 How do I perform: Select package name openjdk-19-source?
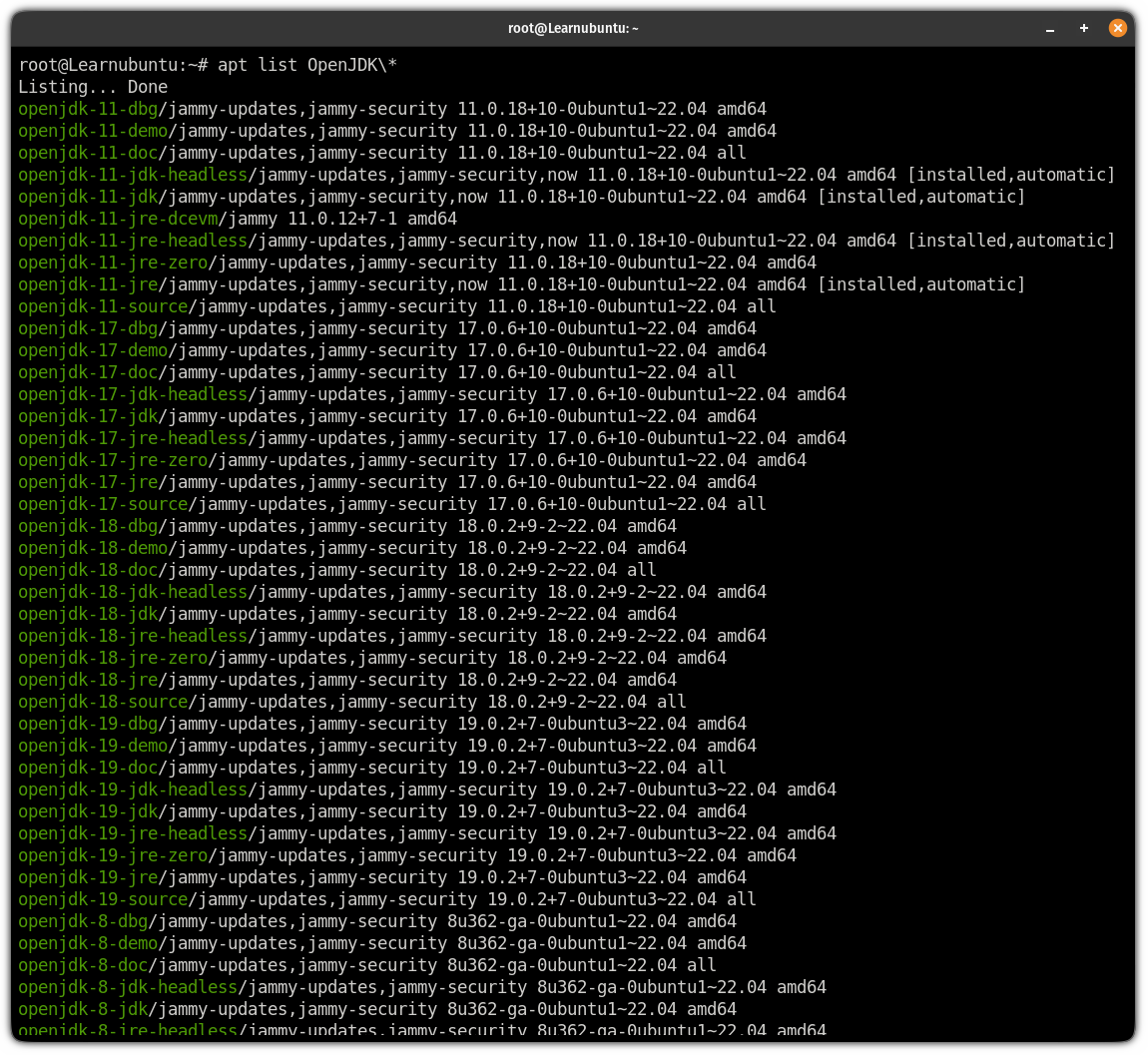pyautogui.click(x=103, y=899)
